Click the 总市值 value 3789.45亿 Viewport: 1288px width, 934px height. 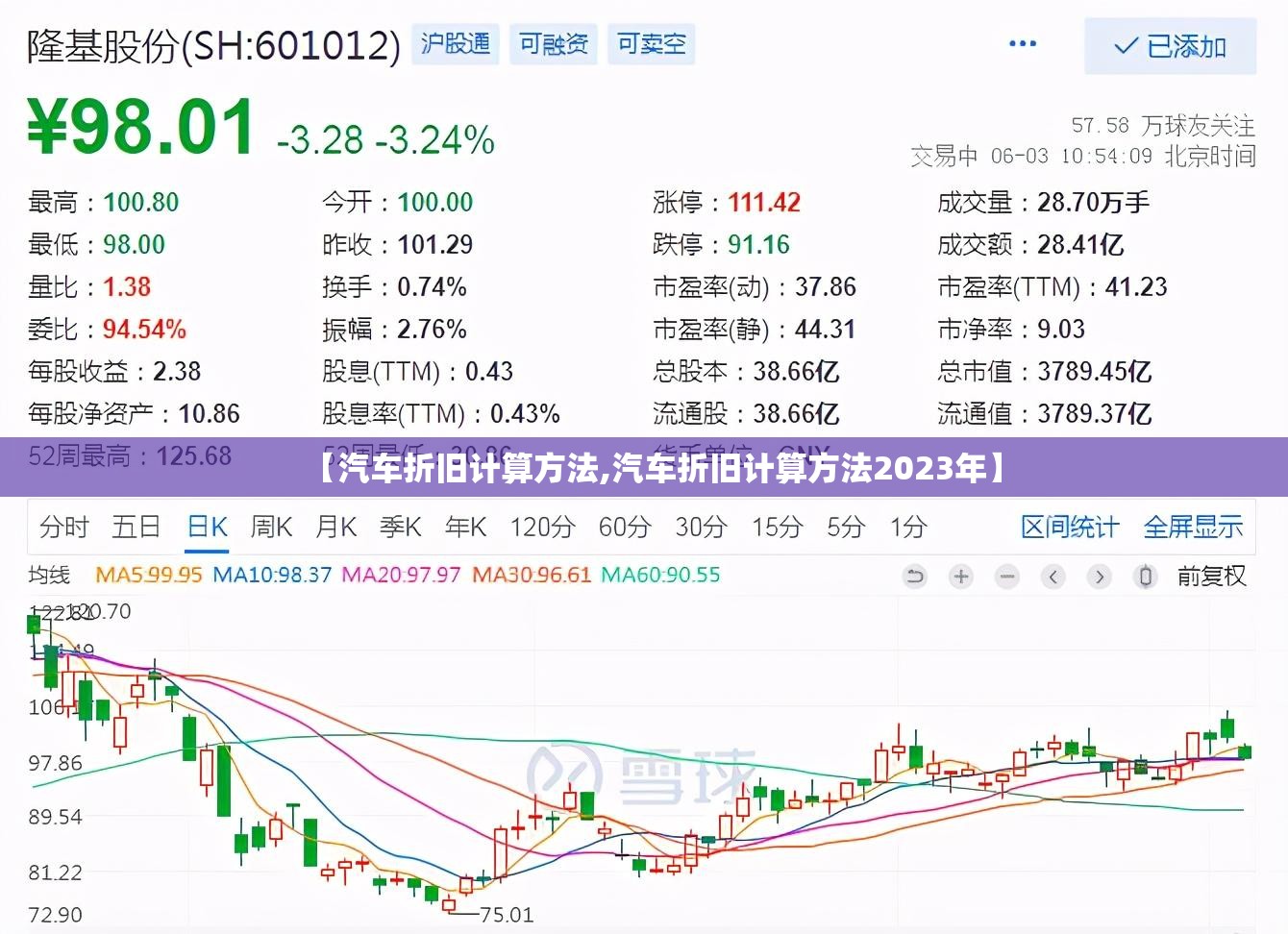coord(1095,371)
